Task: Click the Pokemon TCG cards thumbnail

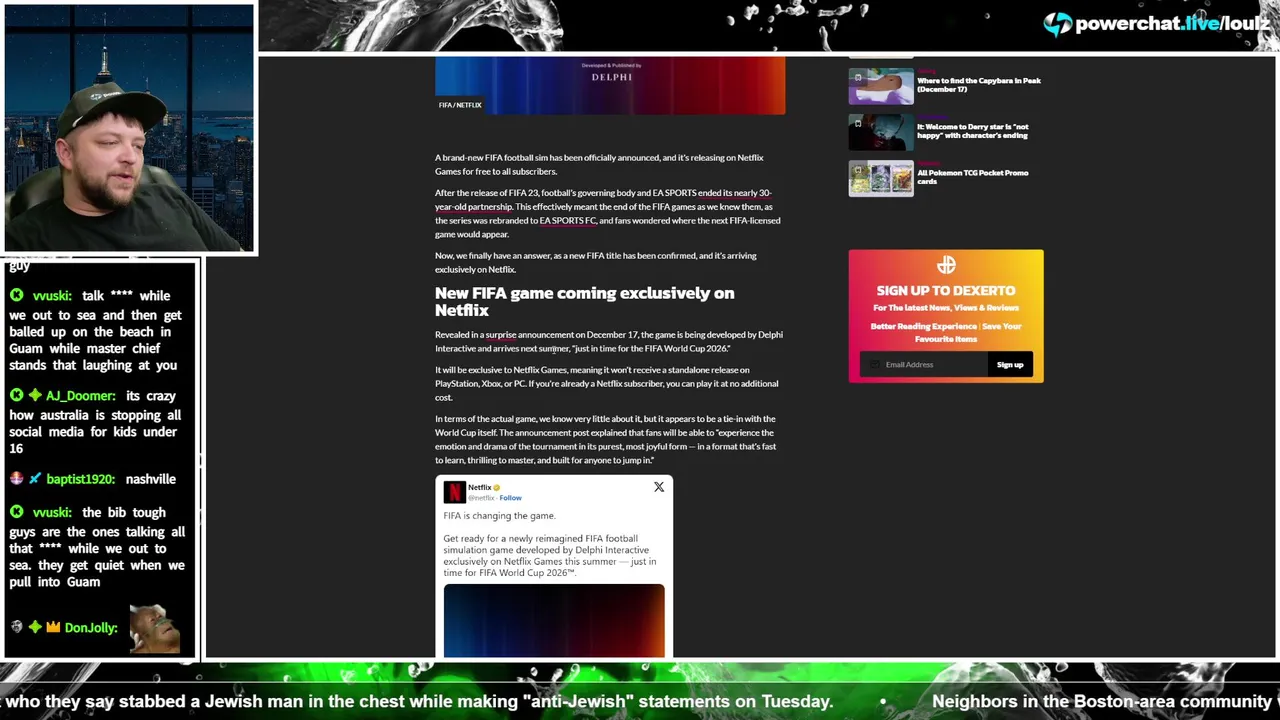Action: [881, 178]
